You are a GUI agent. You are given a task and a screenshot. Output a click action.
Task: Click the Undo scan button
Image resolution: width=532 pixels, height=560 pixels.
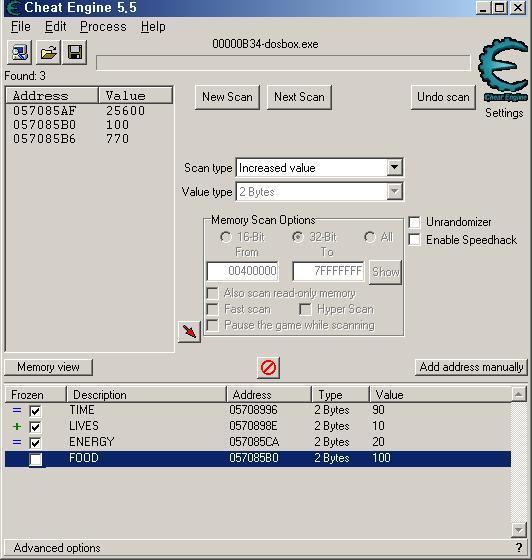tap(443, 97)
